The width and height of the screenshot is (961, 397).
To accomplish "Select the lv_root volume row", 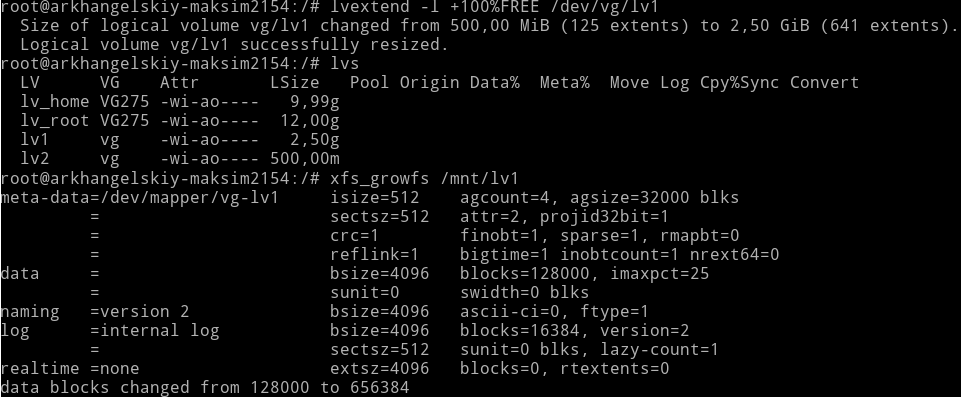I will pos(180,121).
